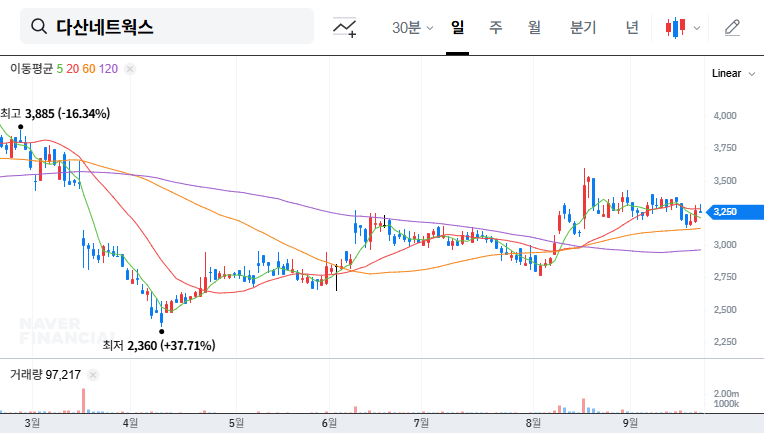Open the add indicator chart icon
Screen dimensions: 764x433
click(x=344, y=27)
